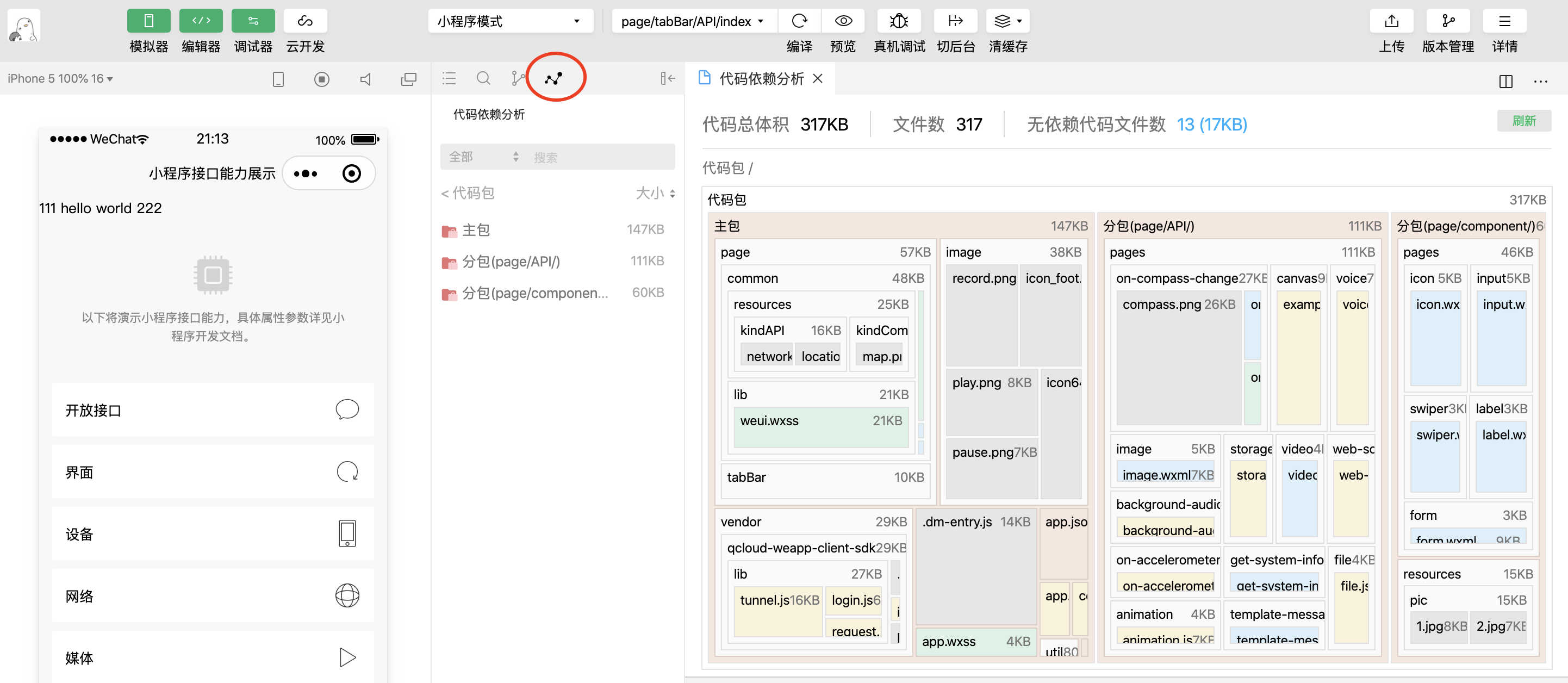Click the upload icon button
This screenshot has width=1568, height=683.
tap(1391, 21)
